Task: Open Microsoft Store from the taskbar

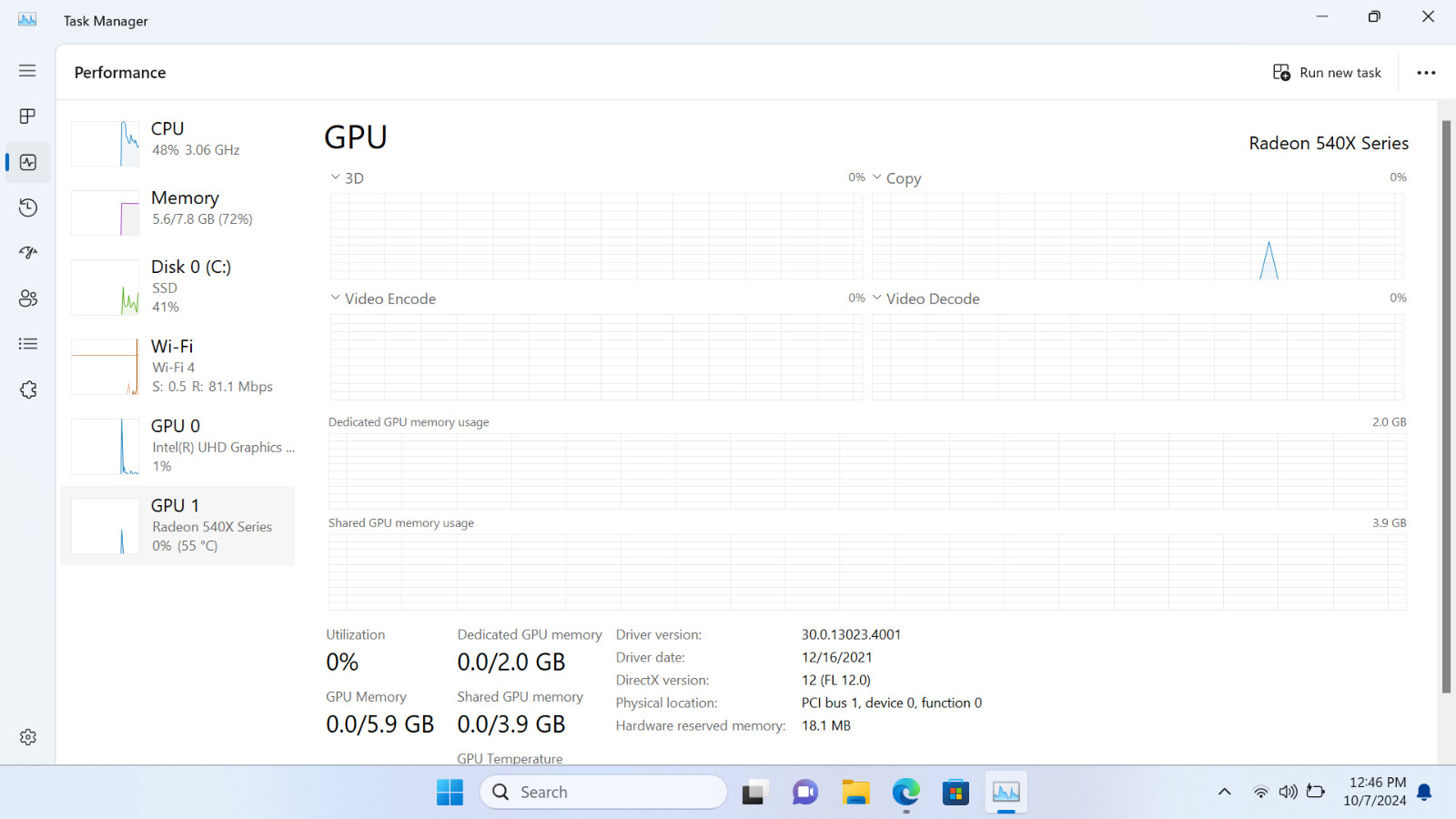Action: tap(955, 793)
